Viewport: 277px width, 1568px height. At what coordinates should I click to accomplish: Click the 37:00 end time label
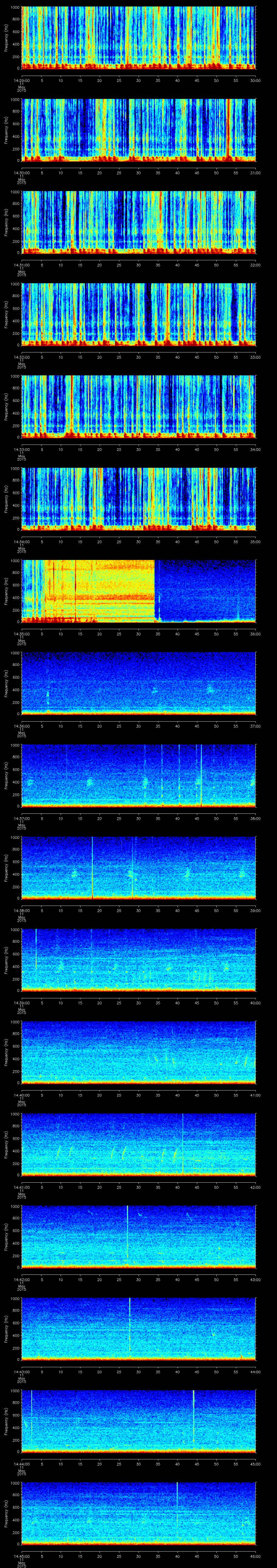255,726
